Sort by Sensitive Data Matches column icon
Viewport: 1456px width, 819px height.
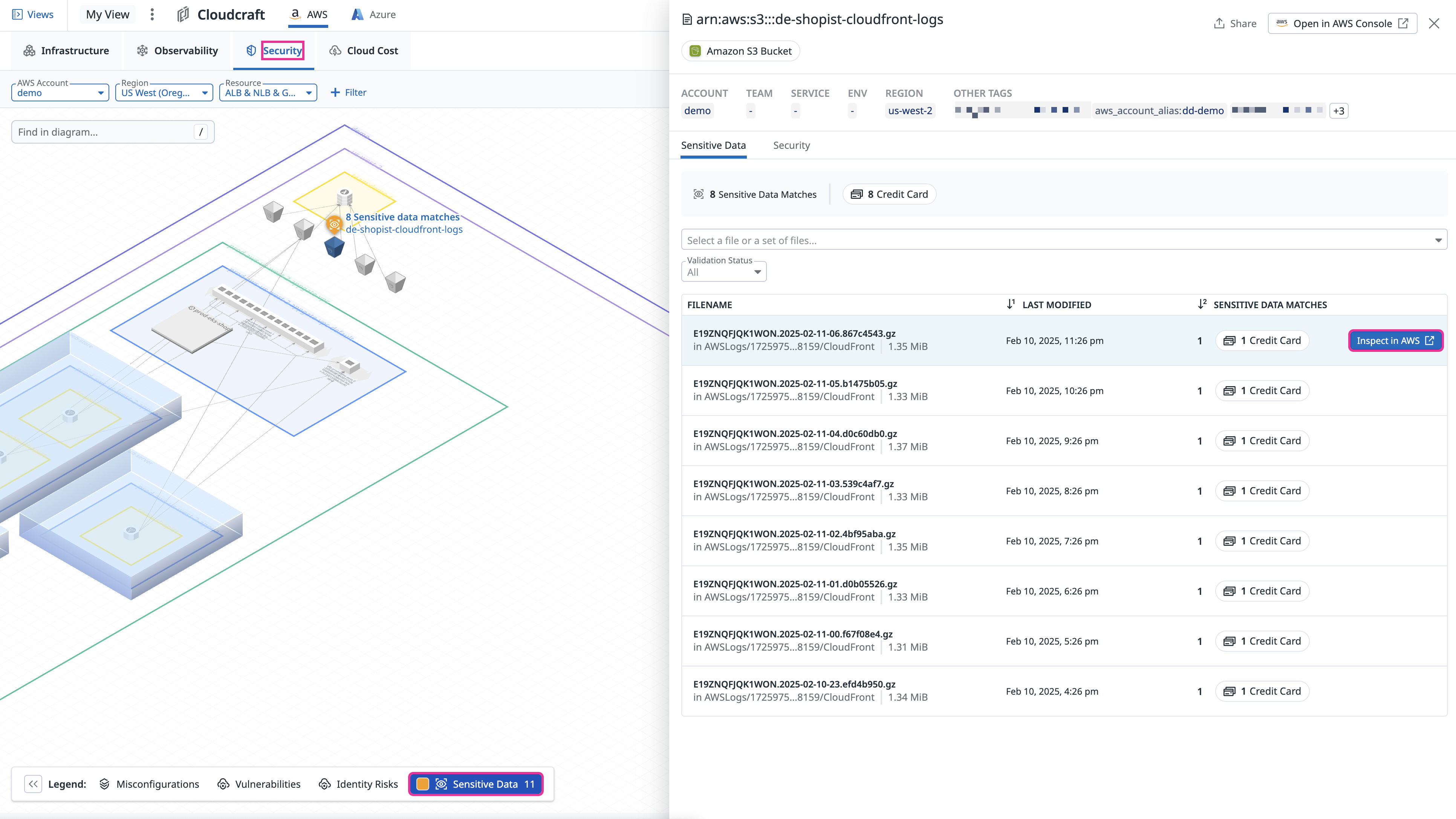(1202, 304)
